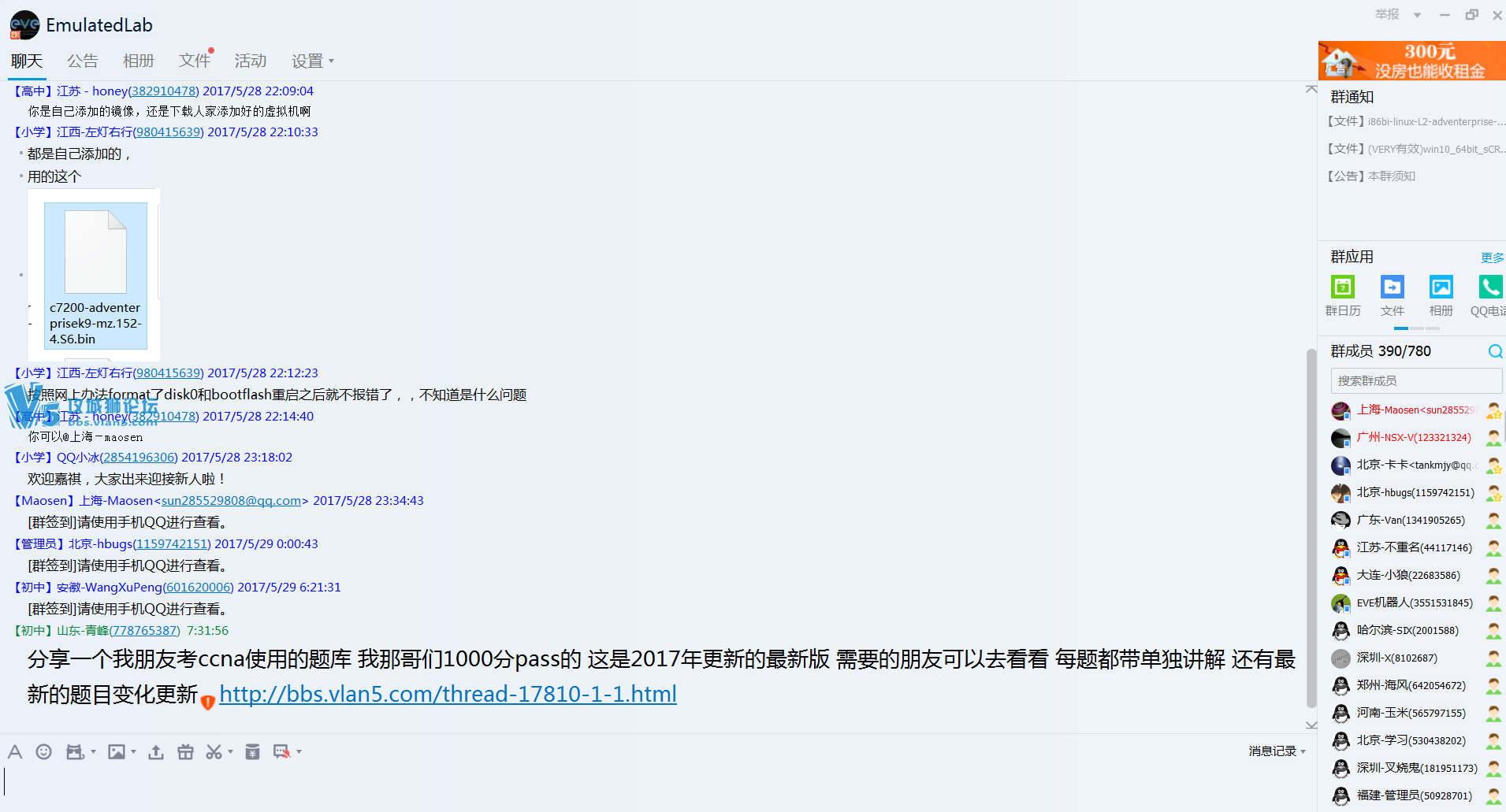Open the group album app icon

(x=1441, y=287)
